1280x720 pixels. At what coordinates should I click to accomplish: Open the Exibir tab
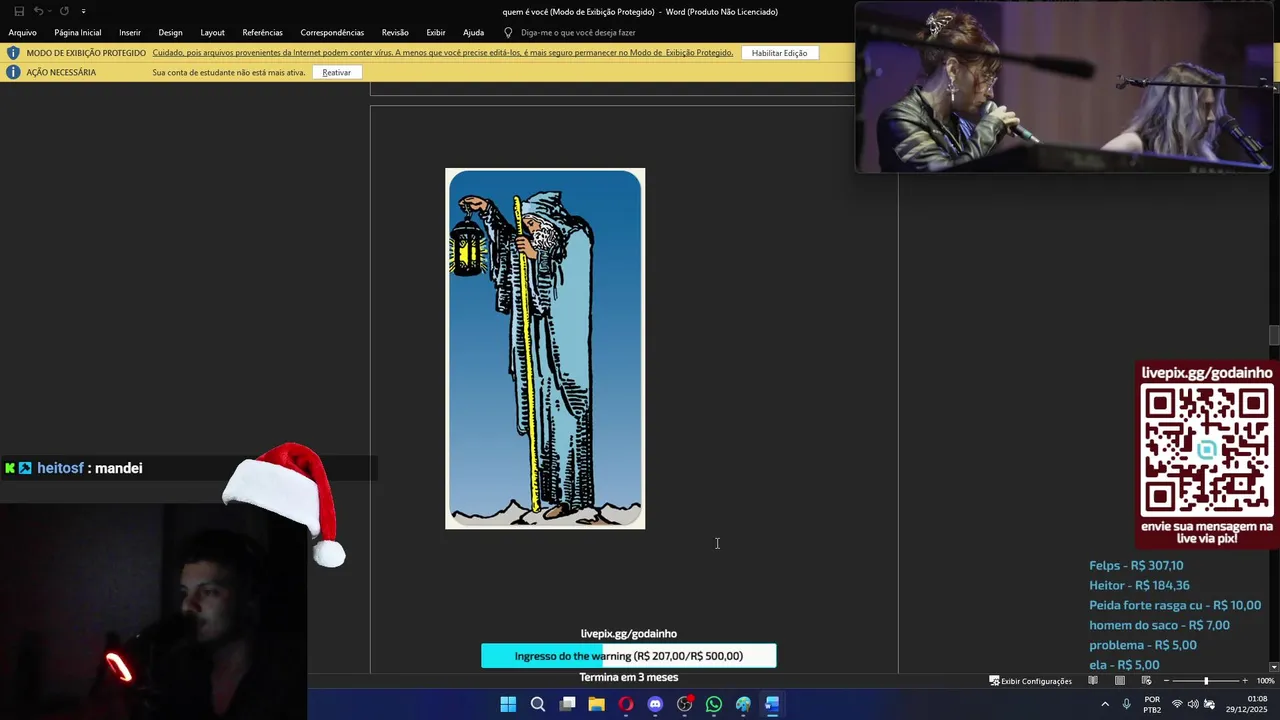point(436,32)
